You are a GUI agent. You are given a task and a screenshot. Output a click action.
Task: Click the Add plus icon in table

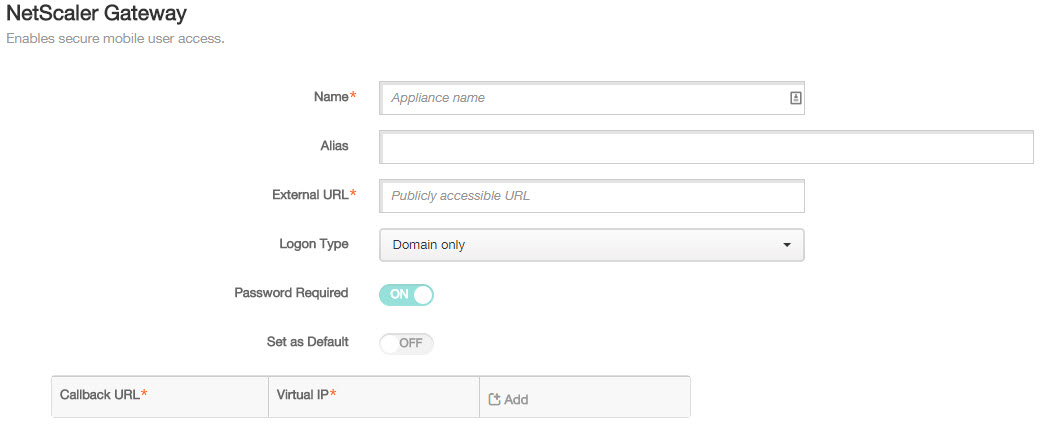tap(494, 399)
